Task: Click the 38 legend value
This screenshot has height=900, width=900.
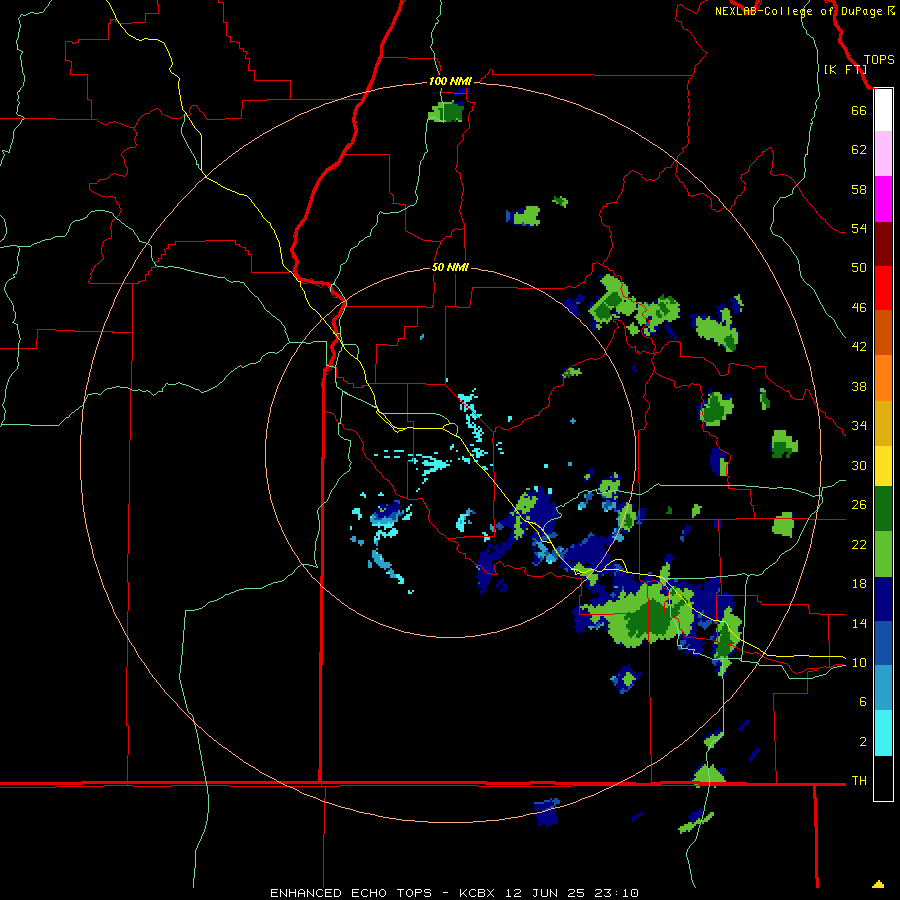Action: (x=859, y=386)
